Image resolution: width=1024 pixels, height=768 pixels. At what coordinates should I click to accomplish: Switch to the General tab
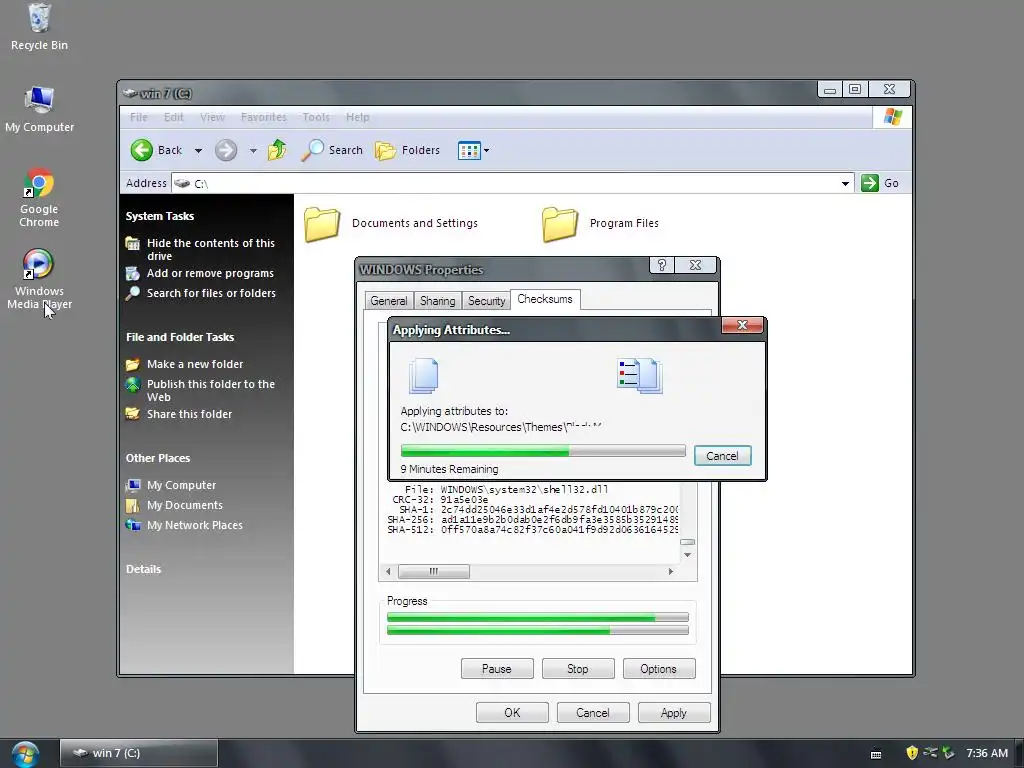[389, 301]
